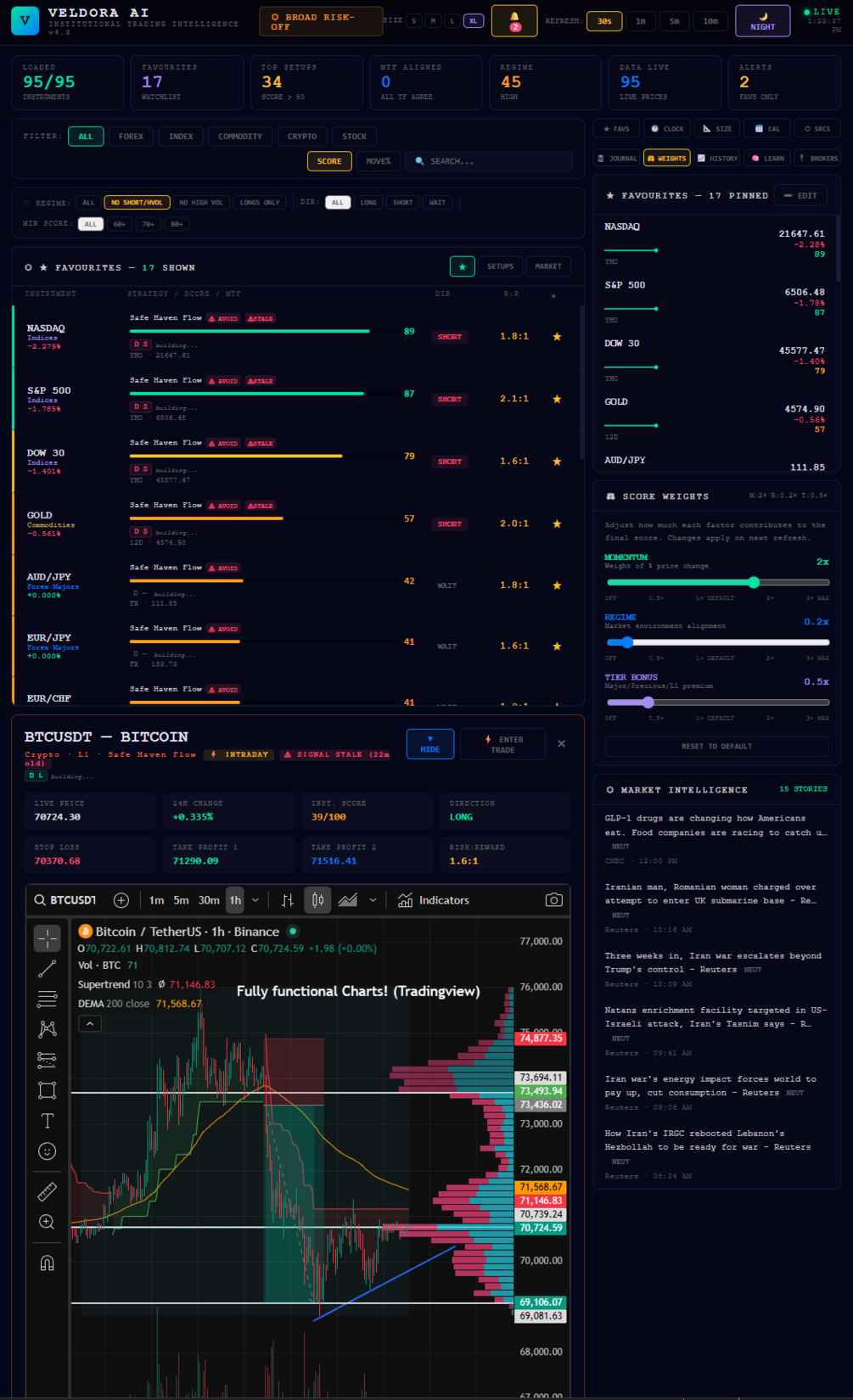Toggle NIGHT mode
This screenshot has width=853, height=1400.
tap(762, 20)
